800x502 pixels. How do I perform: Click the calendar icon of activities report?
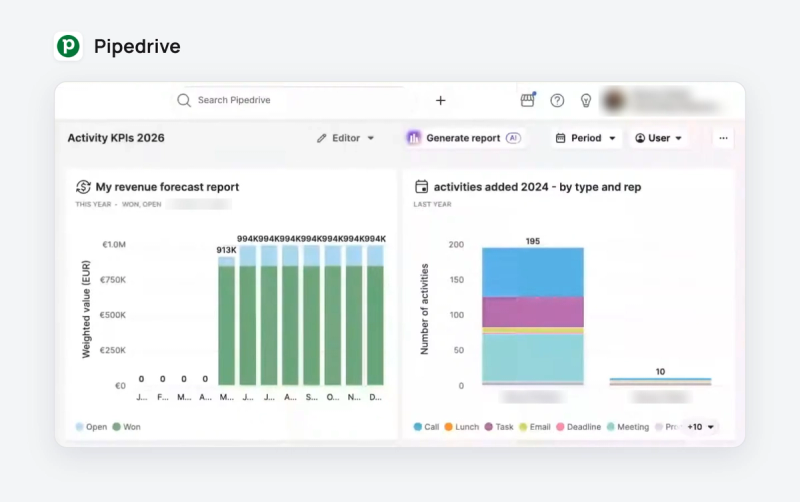pyautogui.click(x=421, y=187)
